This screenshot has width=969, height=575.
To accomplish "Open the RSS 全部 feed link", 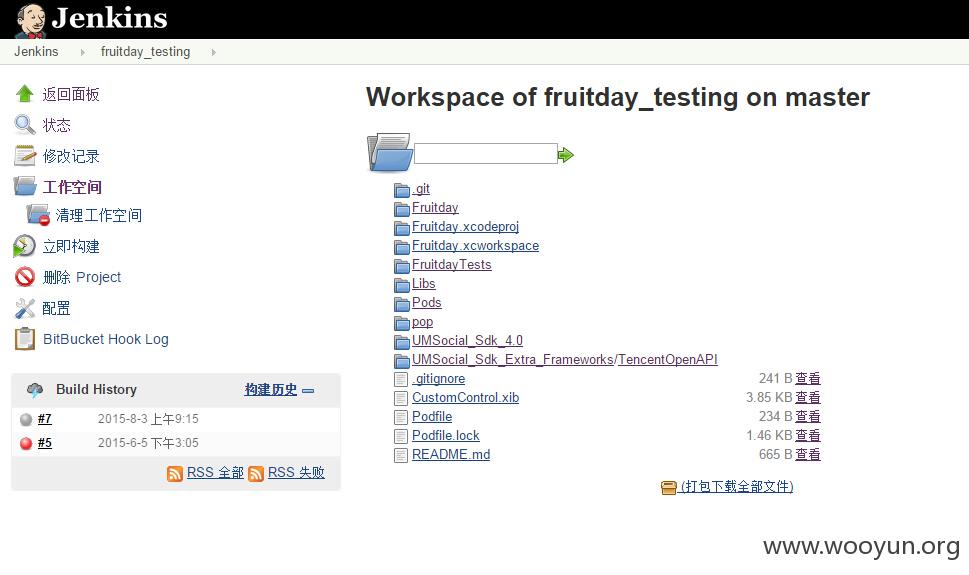I will tap(216, 472).
